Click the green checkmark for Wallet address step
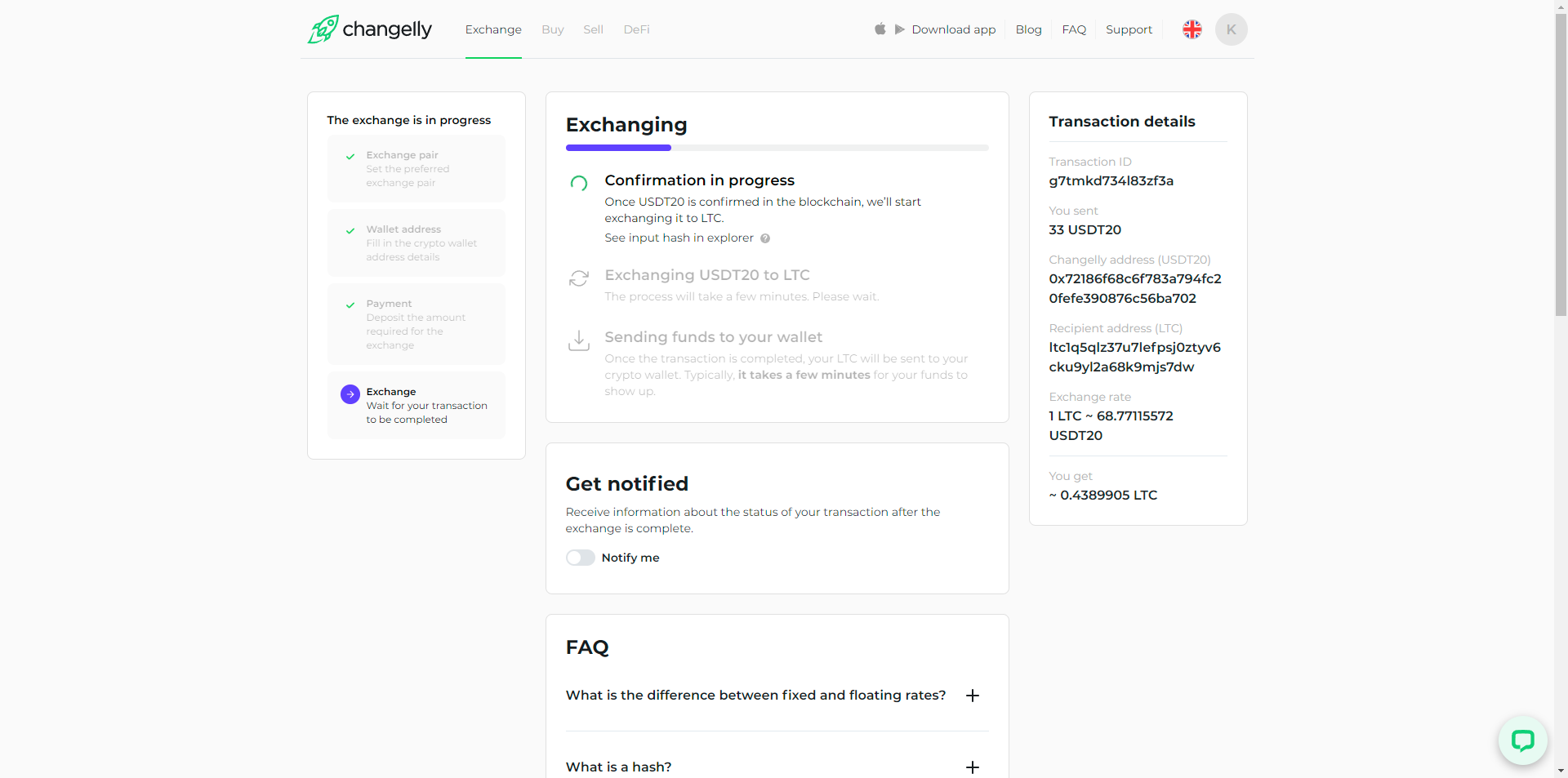The height and width of the screenshot is (778, 1568). point(350,231)
